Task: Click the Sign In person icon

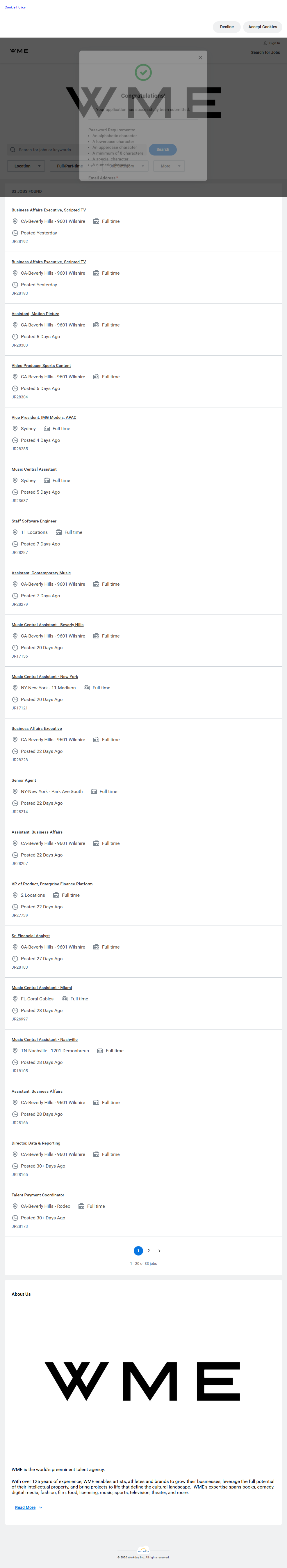Action: [265, 43]
